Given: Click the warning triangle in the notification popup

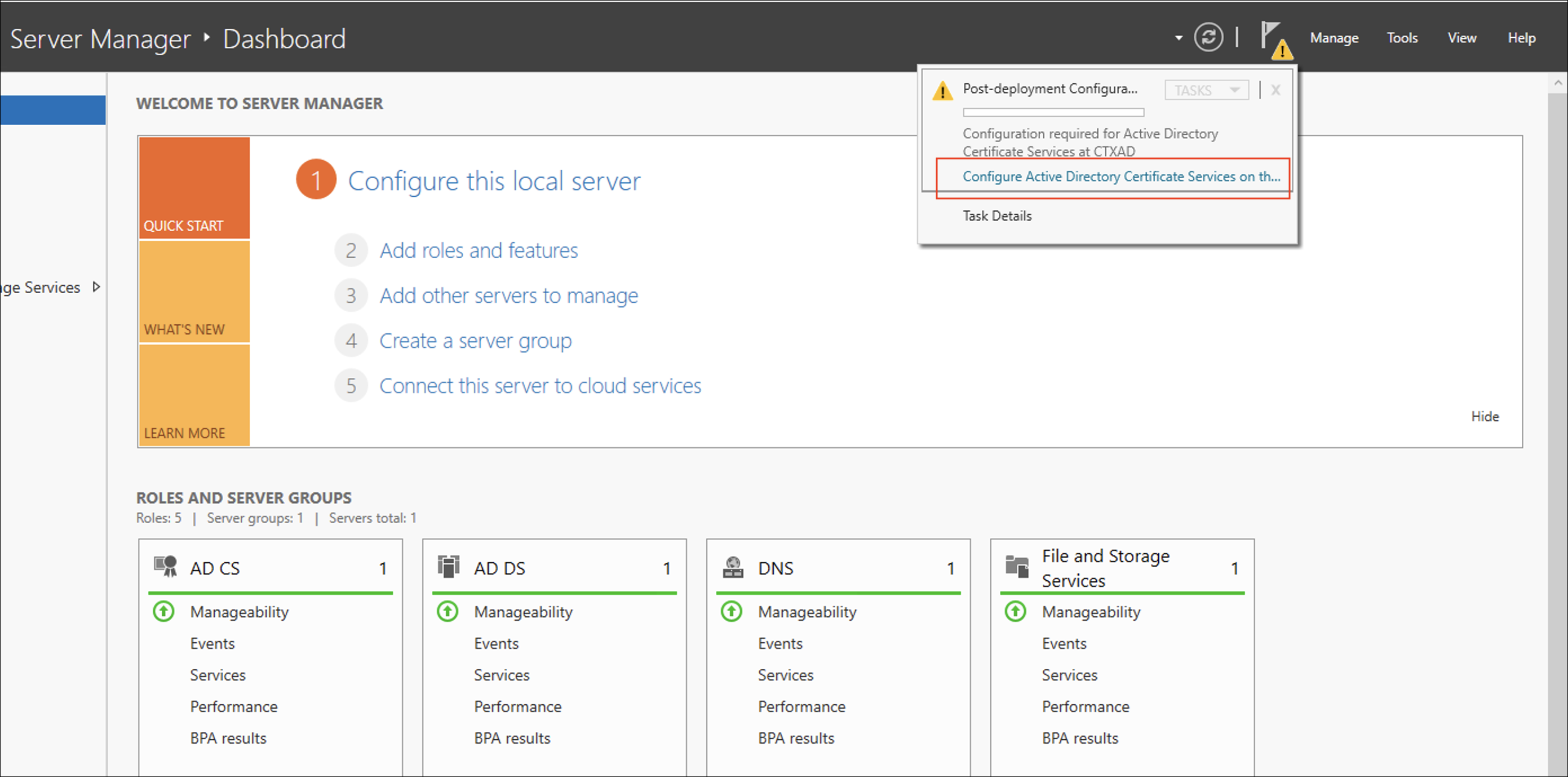Looking at the screenshot, I should 942,91.
